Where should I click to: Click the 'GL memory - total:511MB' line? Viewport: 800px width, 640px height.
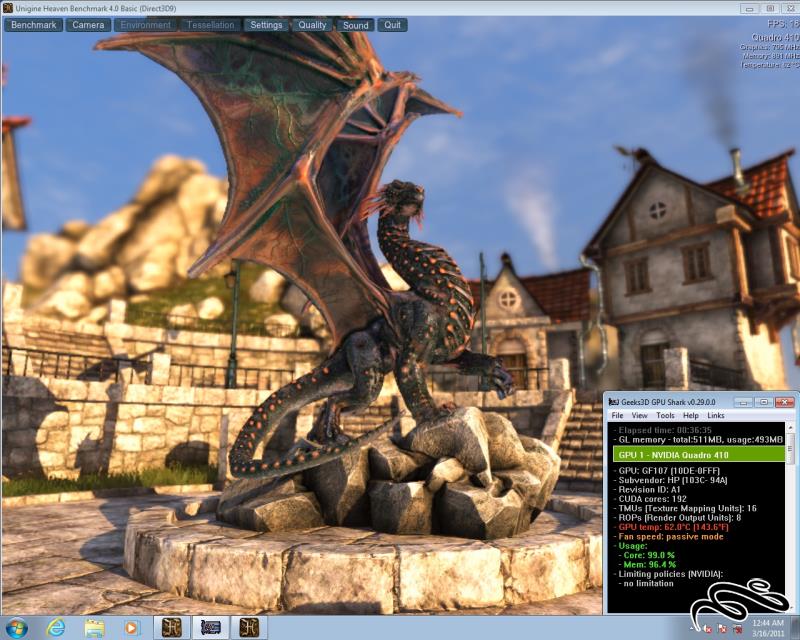click(698, 439)
